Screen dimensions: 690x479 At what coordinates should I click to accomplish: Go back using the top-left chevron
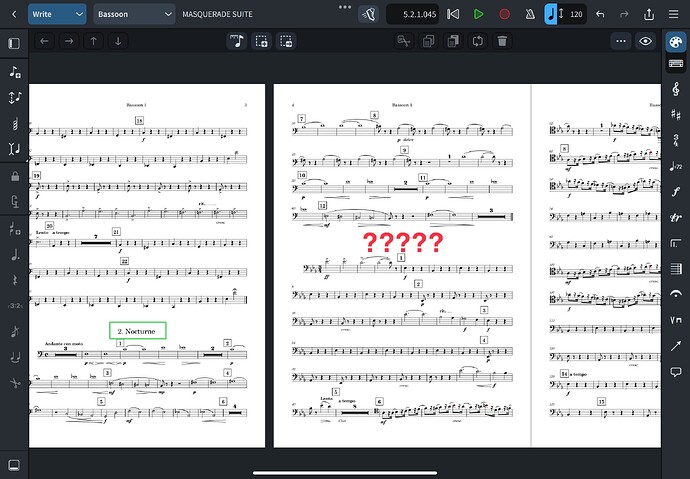click(14, 14)
